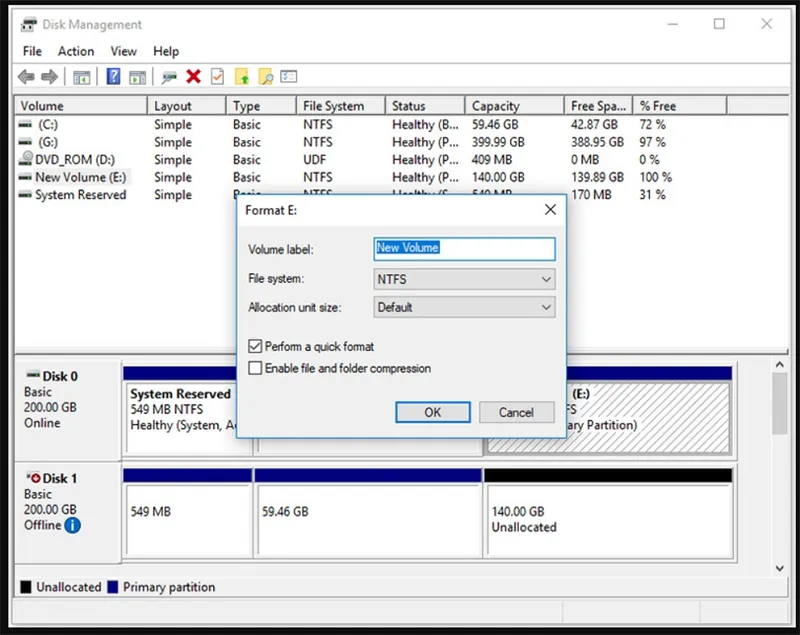Sort by the Layout column header
800x635 pixels.
click(187, 106)
